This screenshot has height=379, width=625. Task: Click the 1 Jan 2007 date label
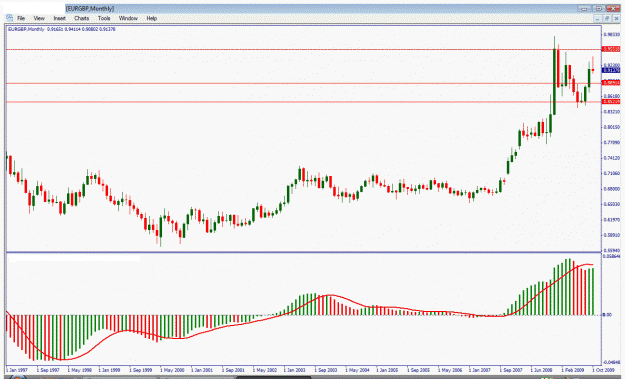[x=480, y=370]
